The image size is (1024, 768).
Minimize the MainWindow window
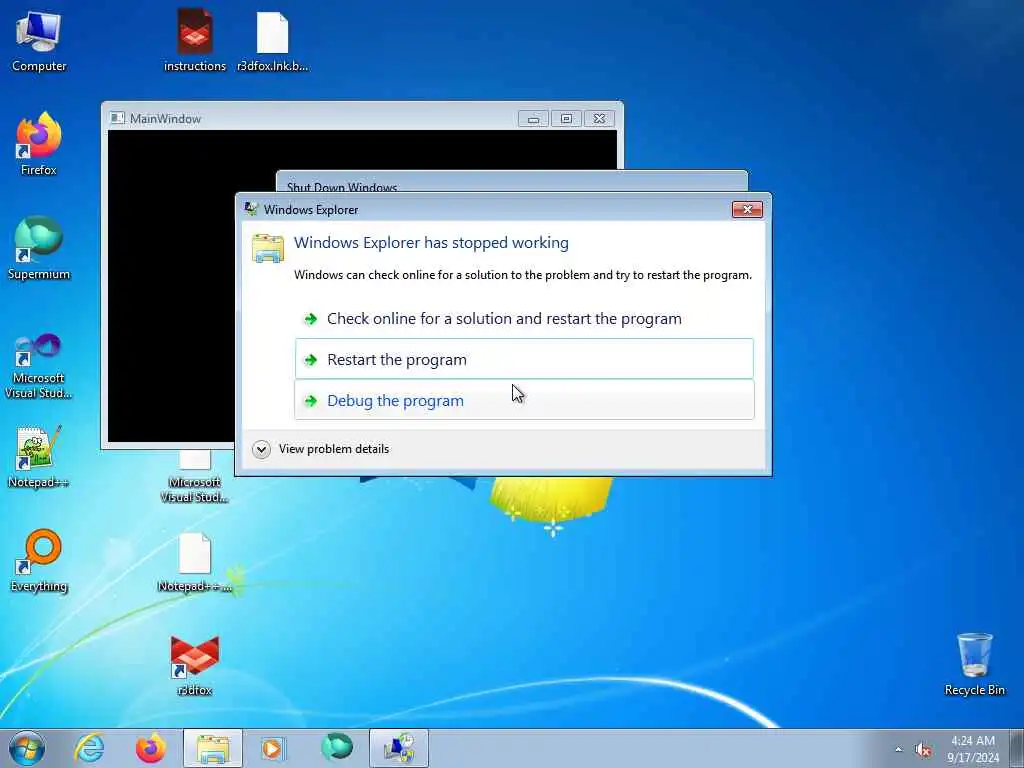[533, 119]
